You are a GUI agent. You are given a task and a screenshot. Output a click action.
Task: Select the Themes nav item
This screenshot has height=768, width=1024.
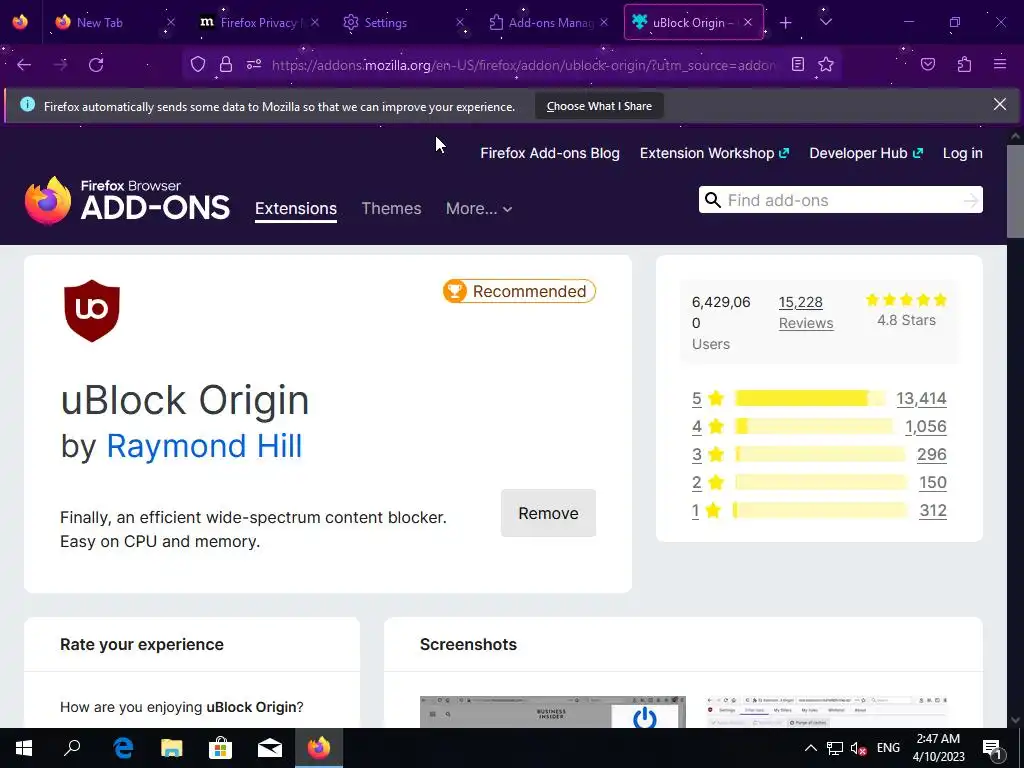391,208
